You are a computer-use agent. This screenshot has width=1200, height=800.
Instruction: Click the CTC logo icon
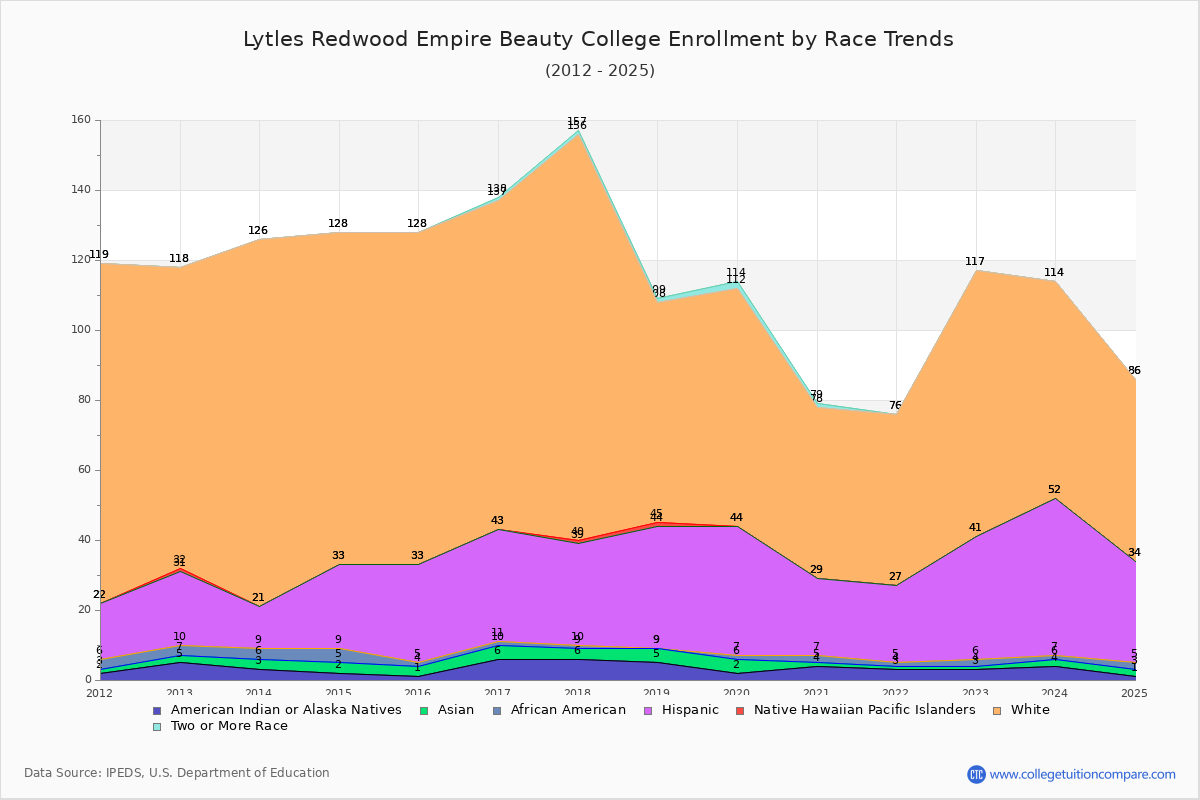point(976,774)
